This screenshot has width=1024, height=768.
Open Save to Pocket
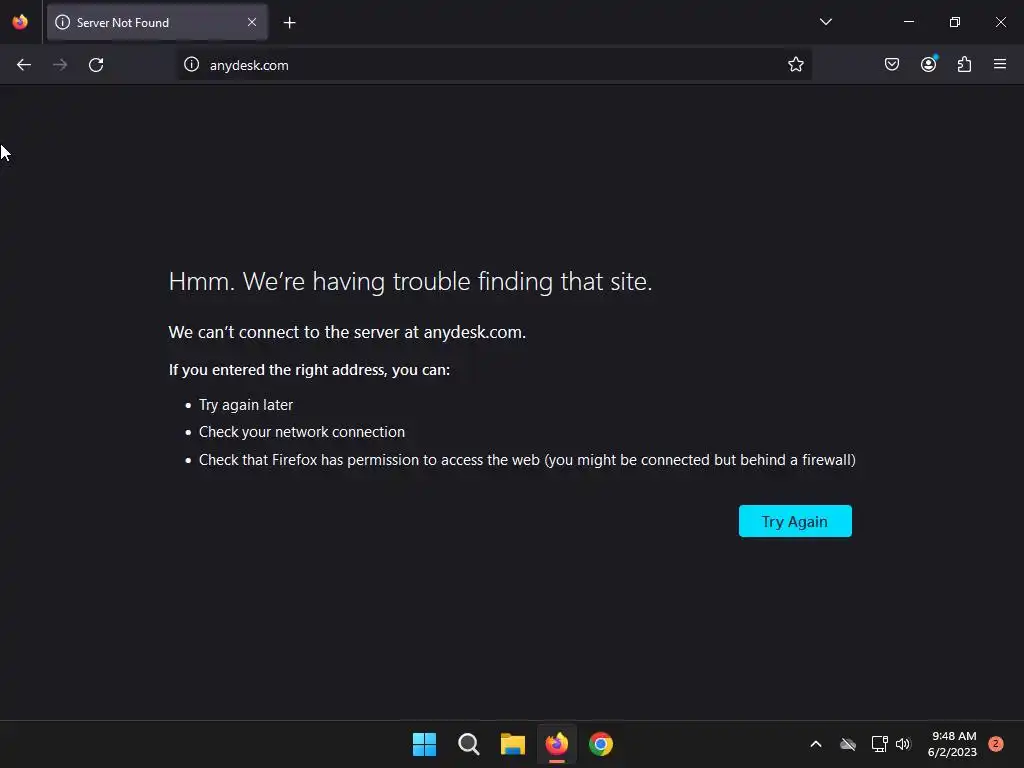click(x=891, y=65)
